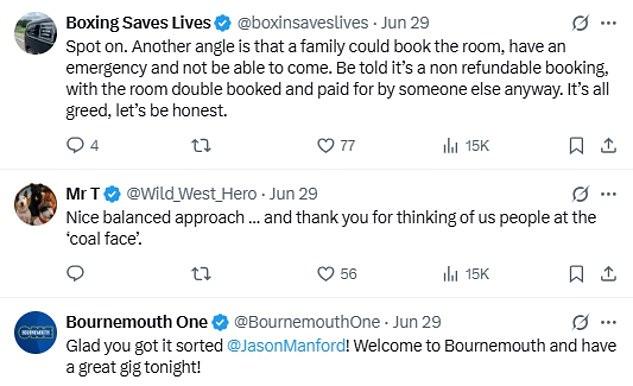Reply to Mr T's tweet

(x=75, y=273)
